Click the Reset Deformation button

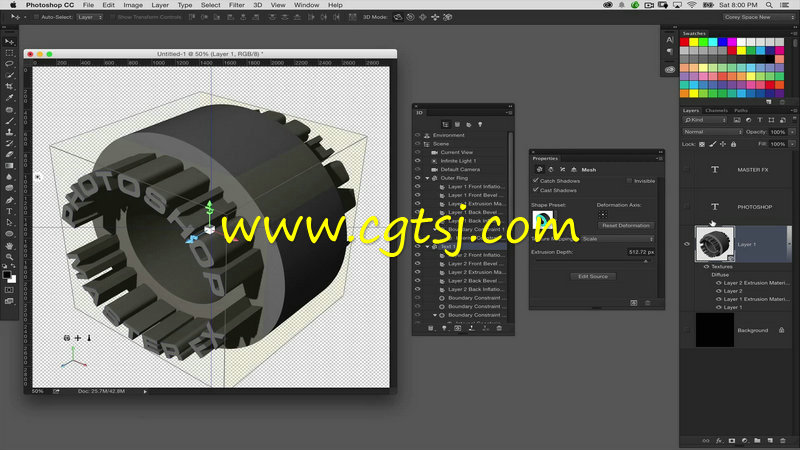tap(626, 226)
